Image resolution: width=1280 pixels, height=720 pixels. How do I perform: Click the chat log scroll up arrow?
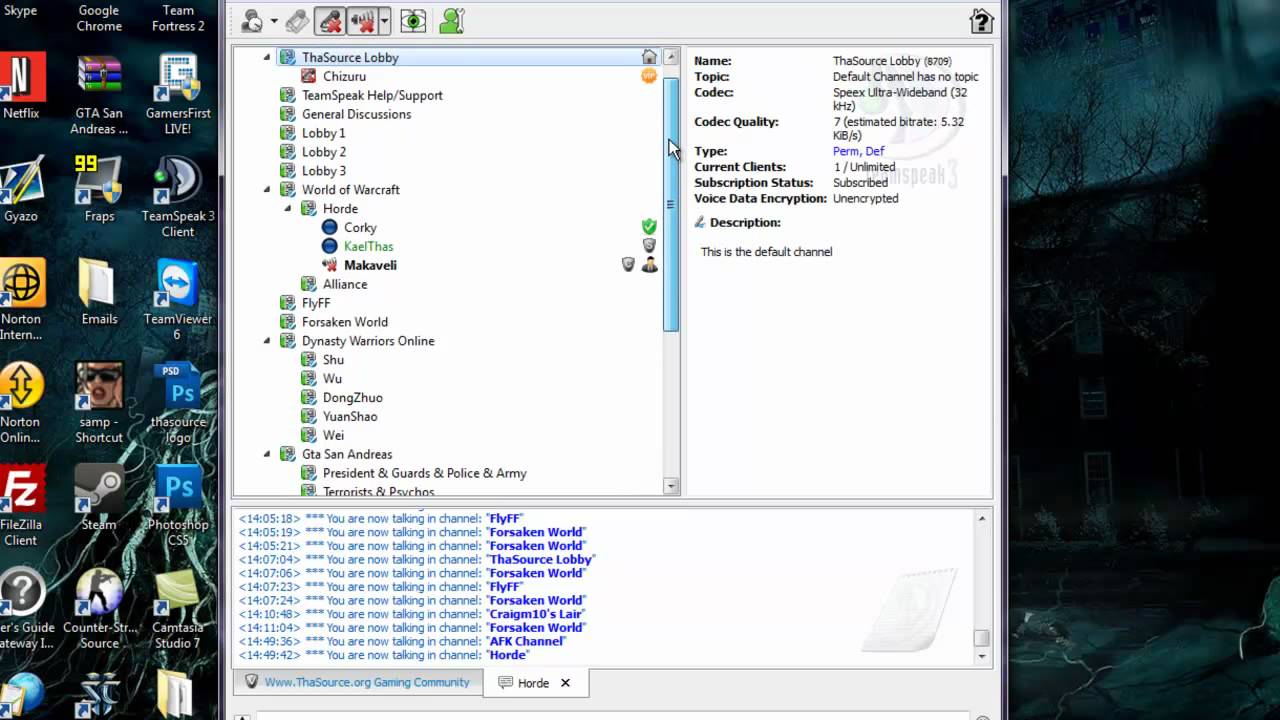tap(982, 518)
